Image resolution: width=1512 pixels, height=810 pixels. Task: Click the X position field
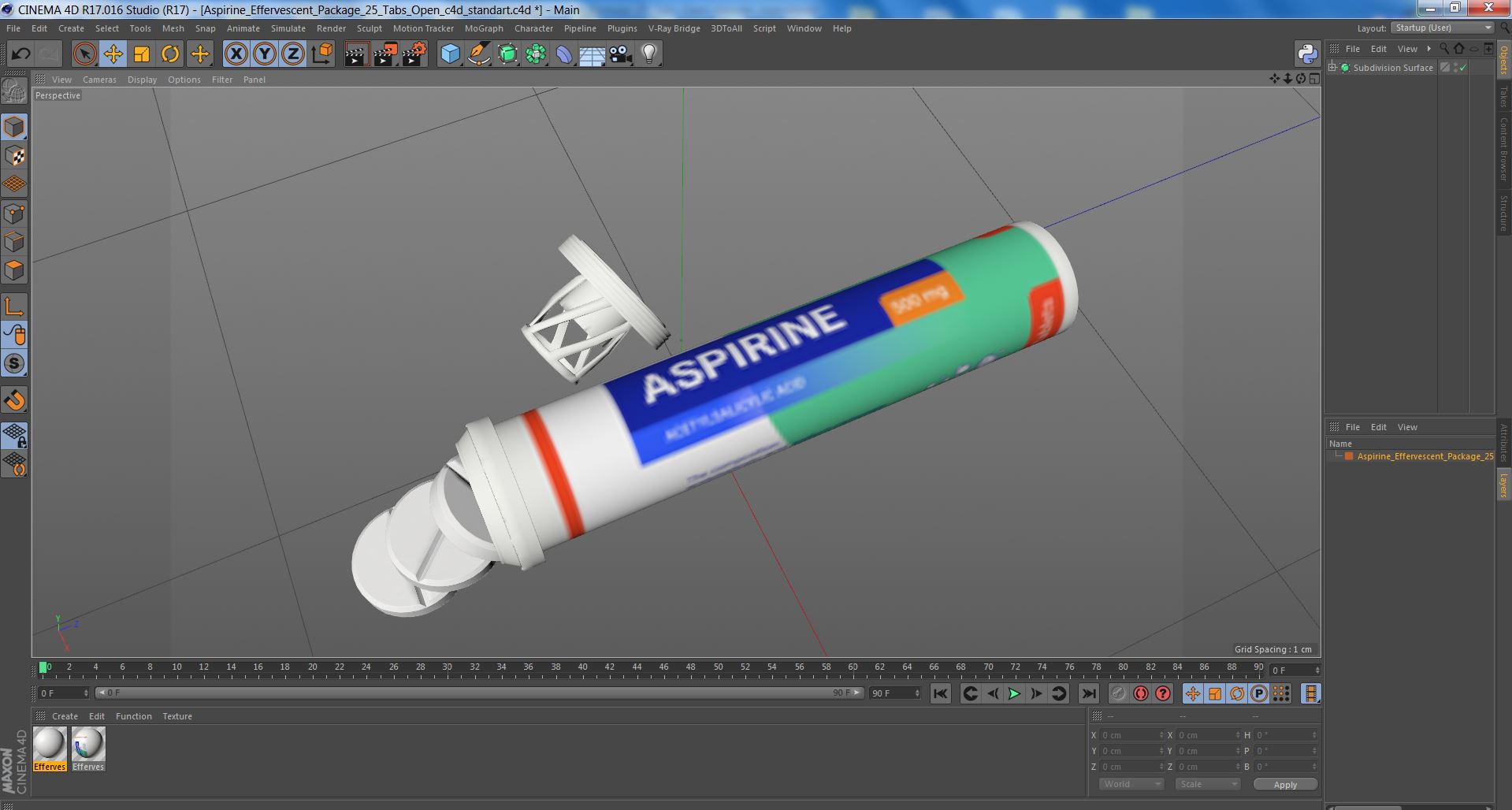(1131, 735)
